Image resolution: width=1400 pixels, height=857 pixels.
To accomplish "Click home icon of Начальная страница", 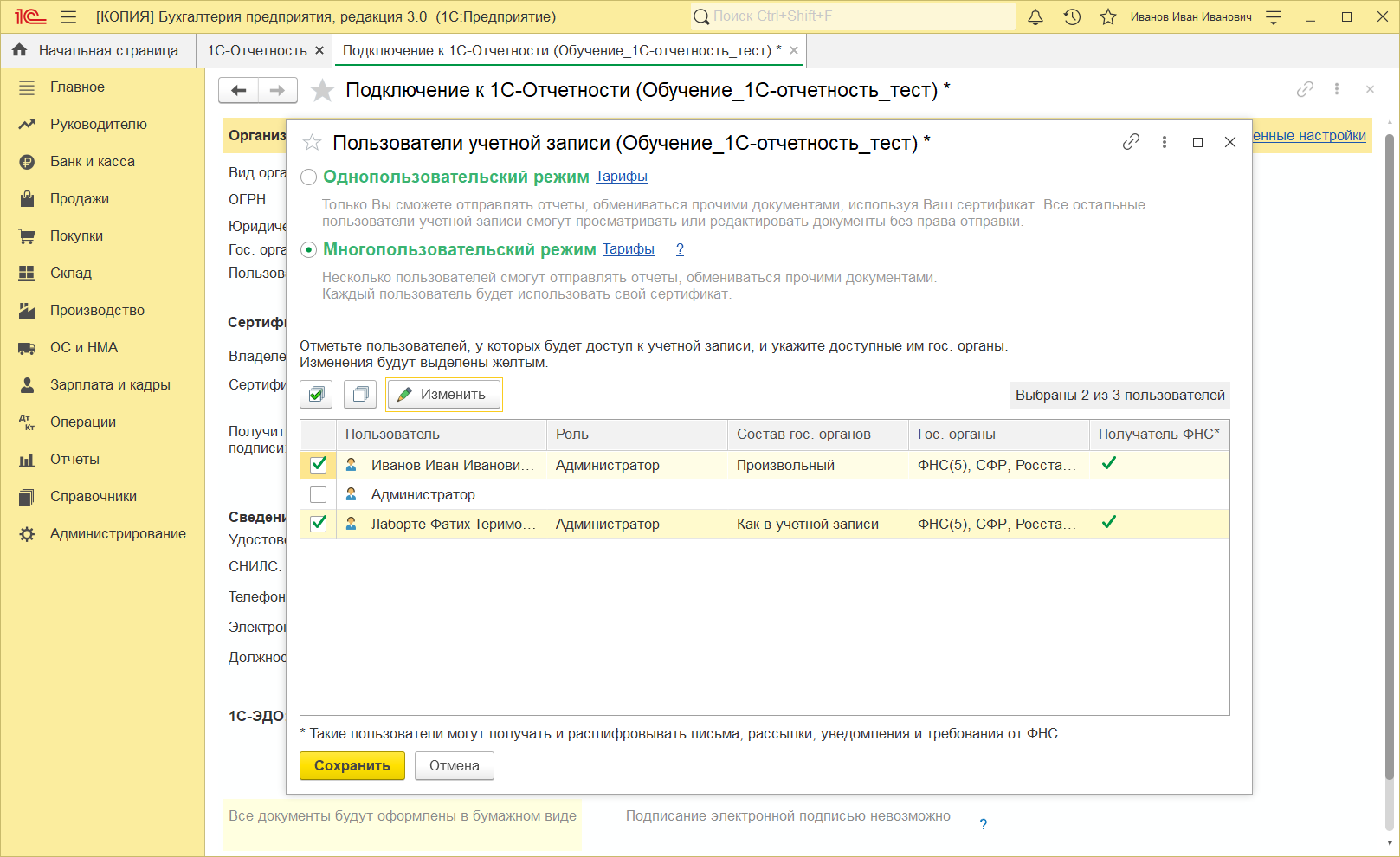I will click(20, 50).
